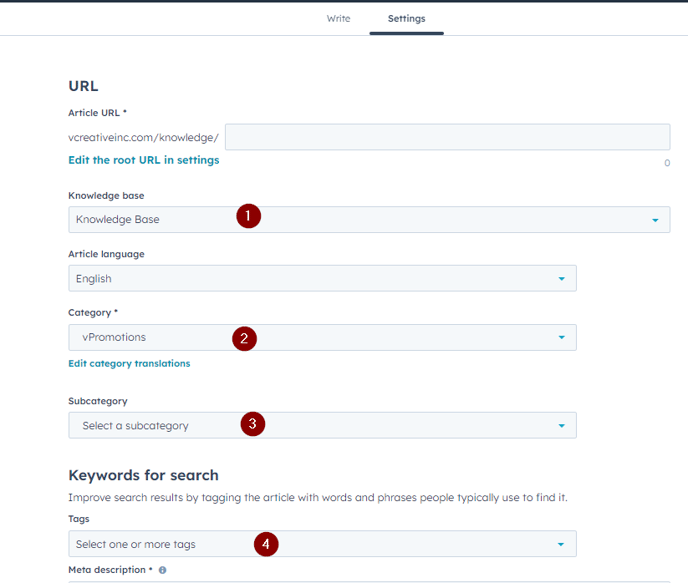Open the English language dropdown
The width and height of the screenshot is (688, 583).
point(322,278)
